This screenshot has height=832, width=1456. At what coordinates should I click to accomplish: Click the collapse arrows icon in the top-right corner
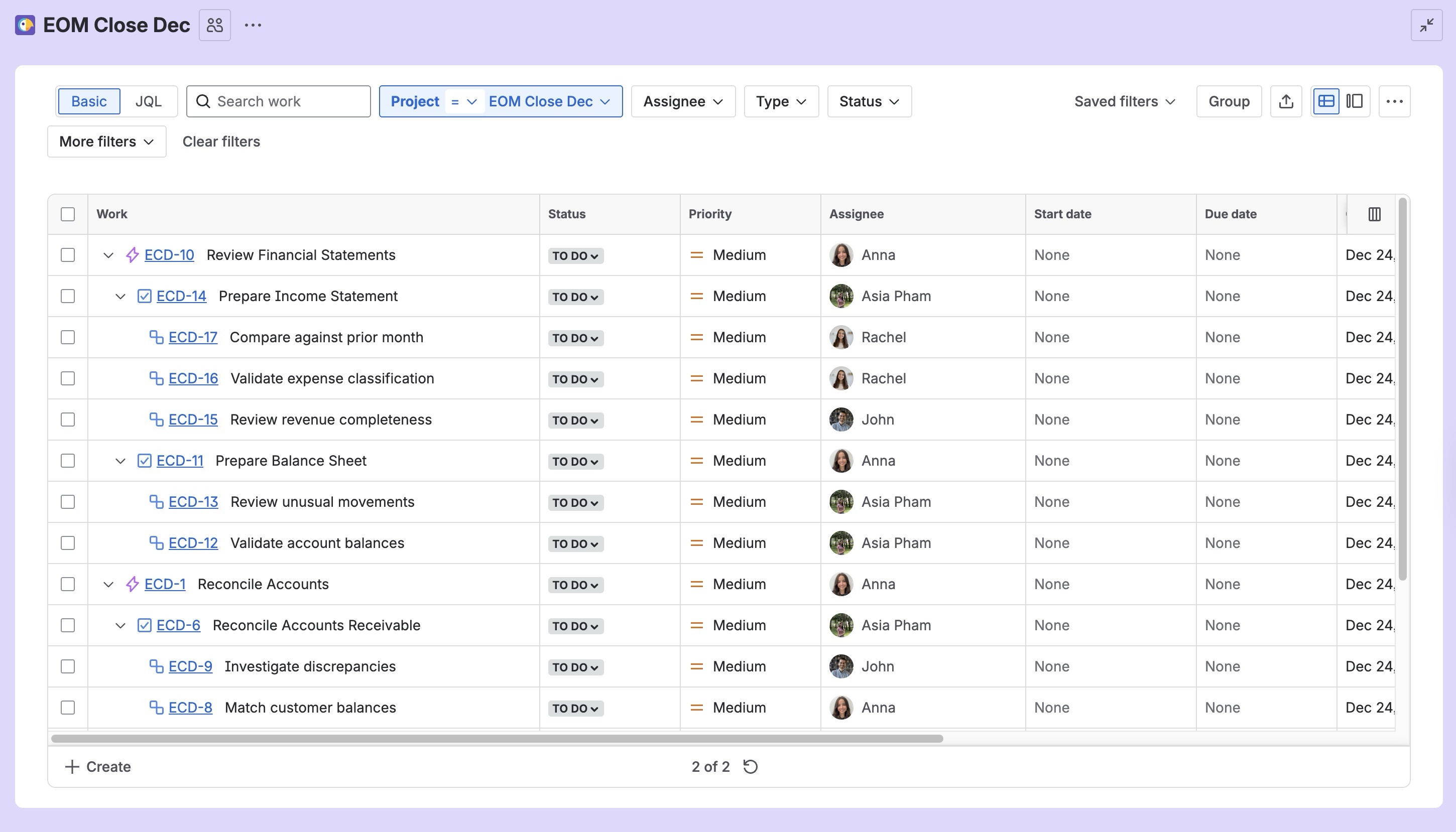tap(1426, 25)
